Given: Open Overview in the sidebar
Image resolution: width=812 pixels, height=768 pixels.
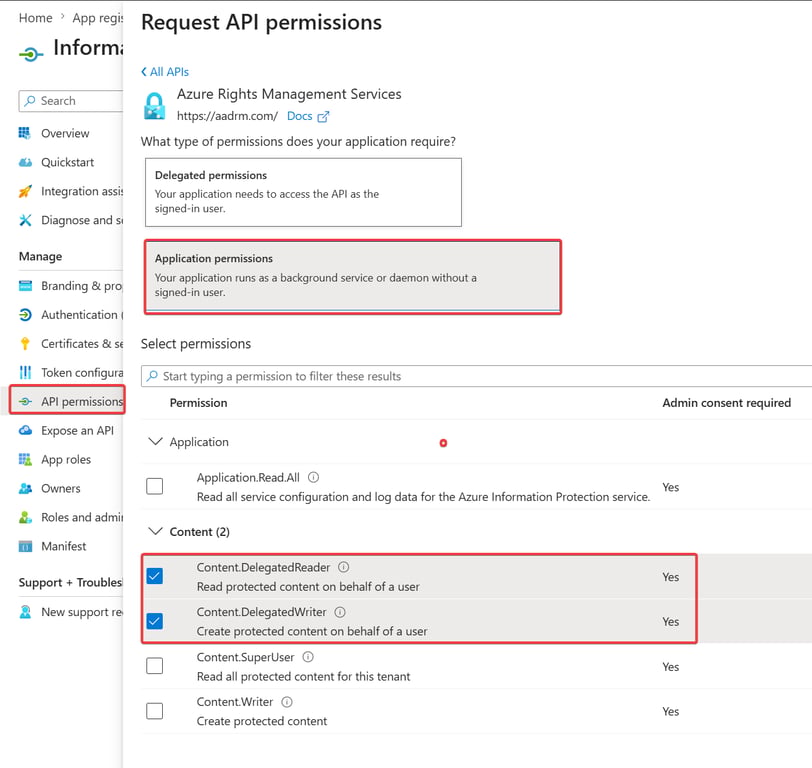Looking at the screenshot, I should click(x=65, y=133).
